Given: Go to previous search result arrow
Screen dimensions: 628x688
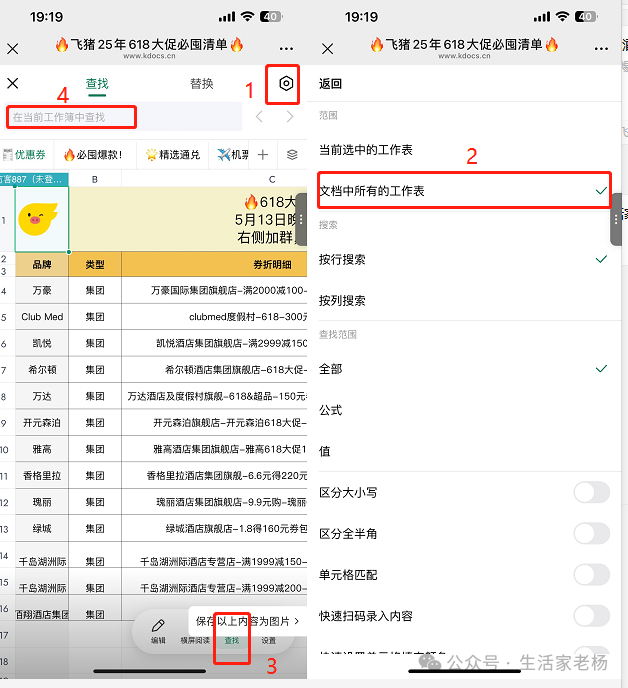Looking at the screenshot, I should 259,117.
